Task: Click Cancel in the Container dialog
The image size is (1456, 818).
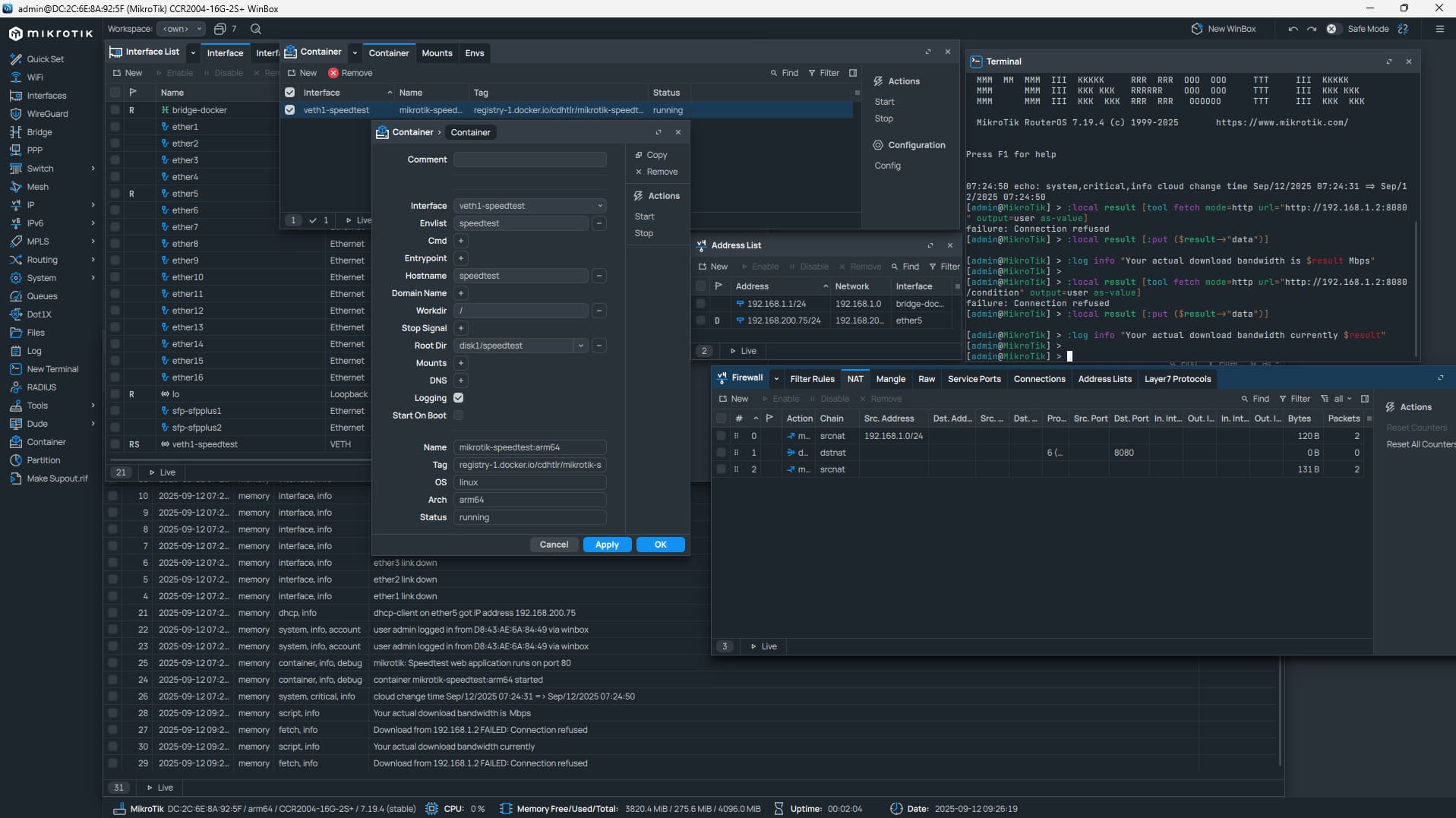Action: click(x=554, y=545)
